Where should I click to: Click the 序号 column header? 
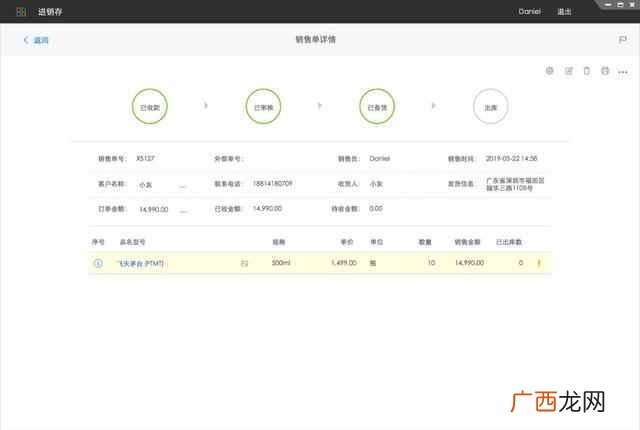point(98,242)
